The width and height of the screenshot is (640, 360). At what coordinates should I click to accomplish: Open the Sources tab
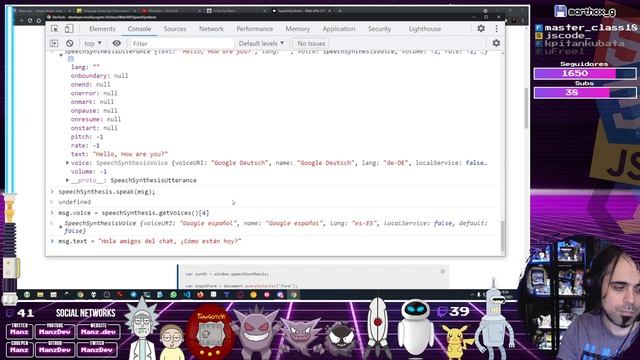175,29
